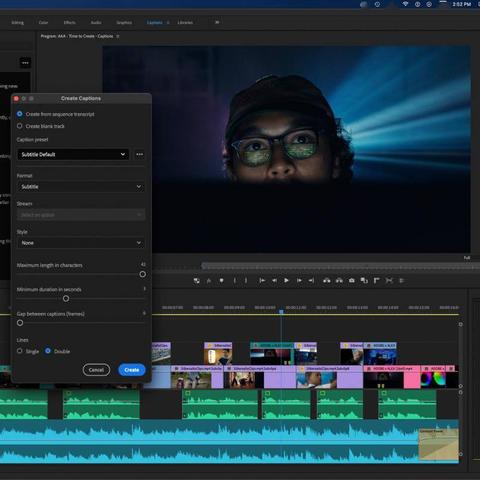480x480 pixels.
Task: Switch to the Graphics workspace tab
Action: click(124, 22)
